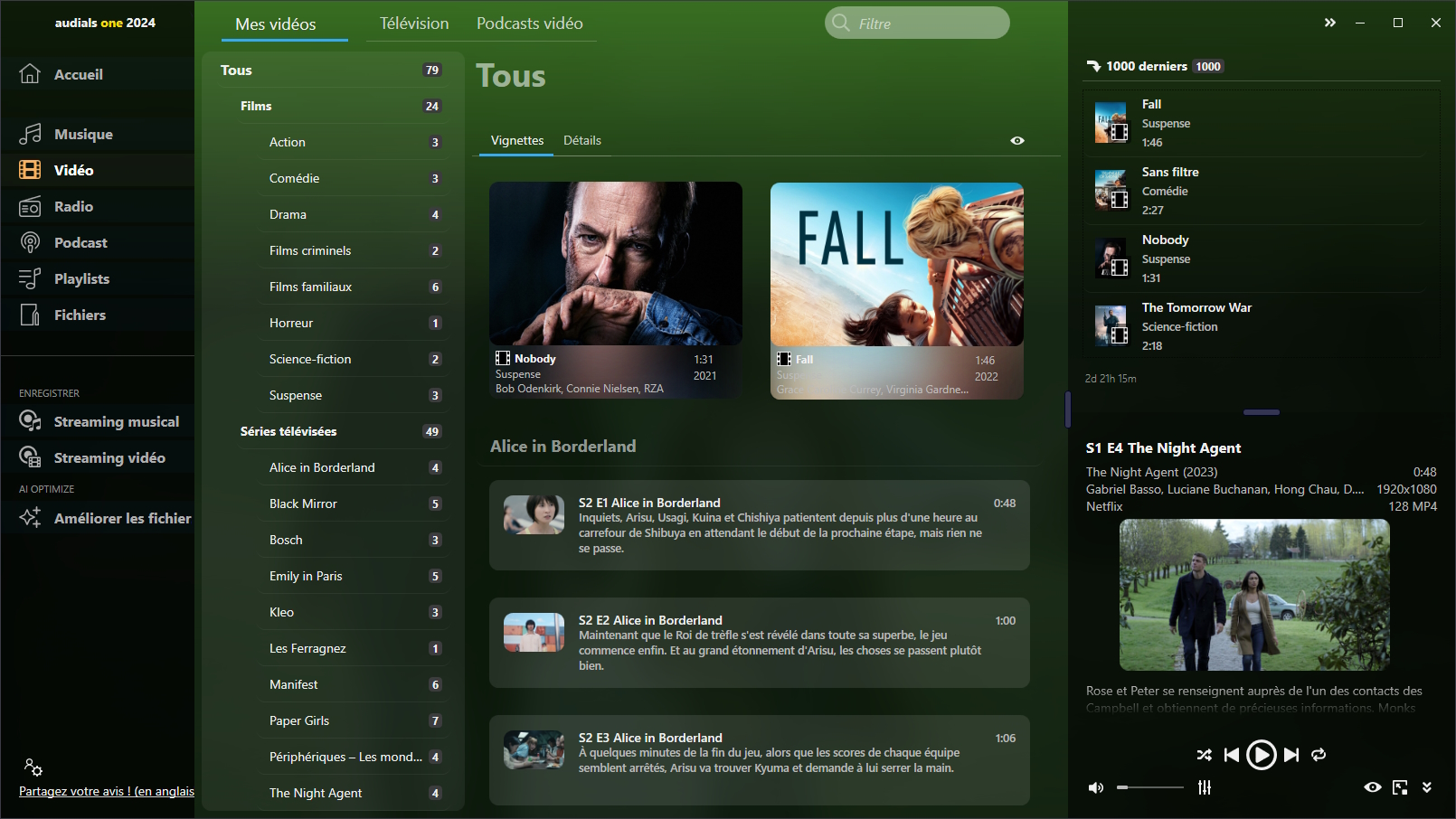Open the Radio section icon
1456x819 pixels.
coord(30,206)
